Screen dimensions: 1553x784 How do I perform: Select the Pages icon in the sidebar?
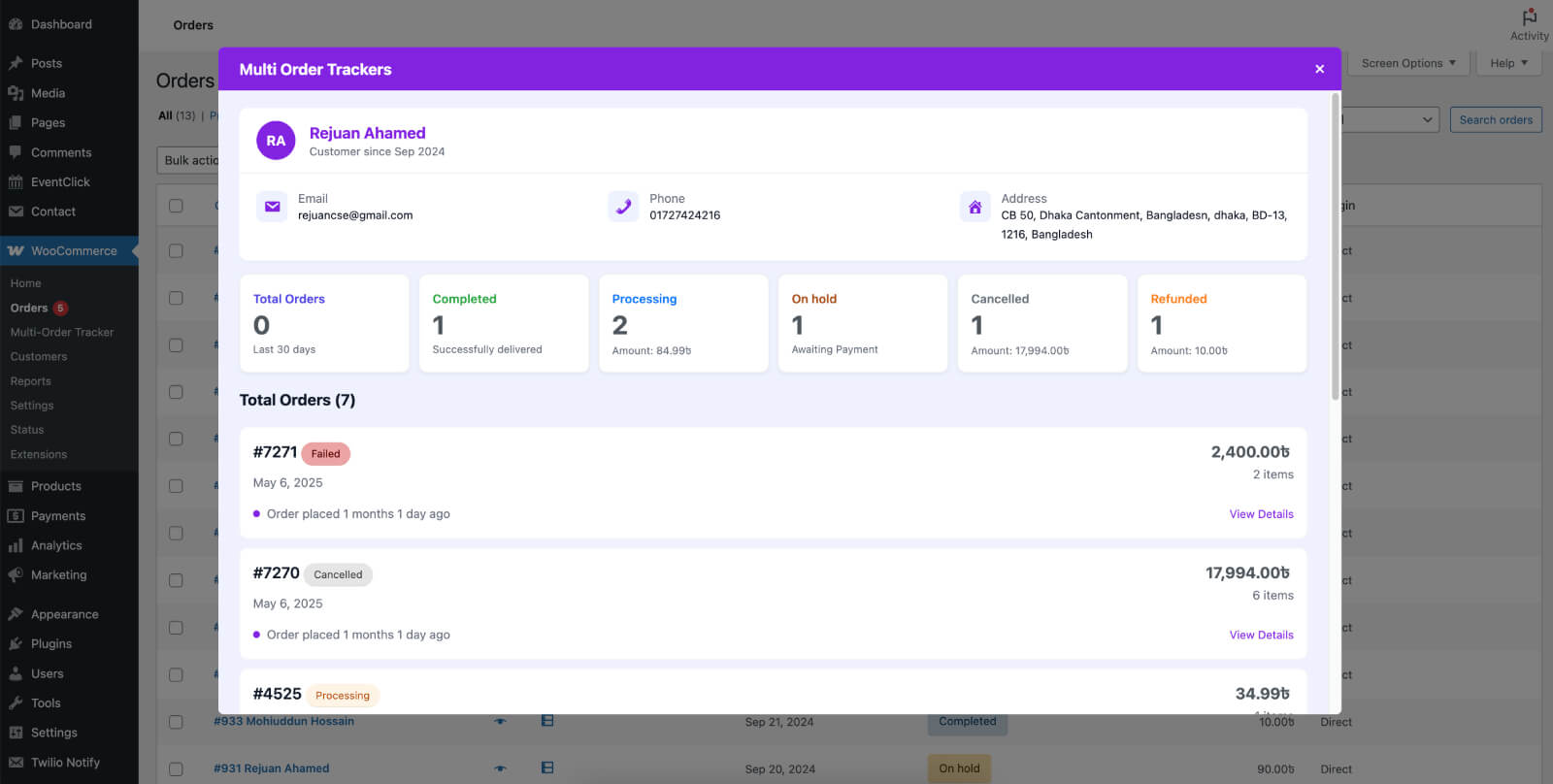coord(16,123)
